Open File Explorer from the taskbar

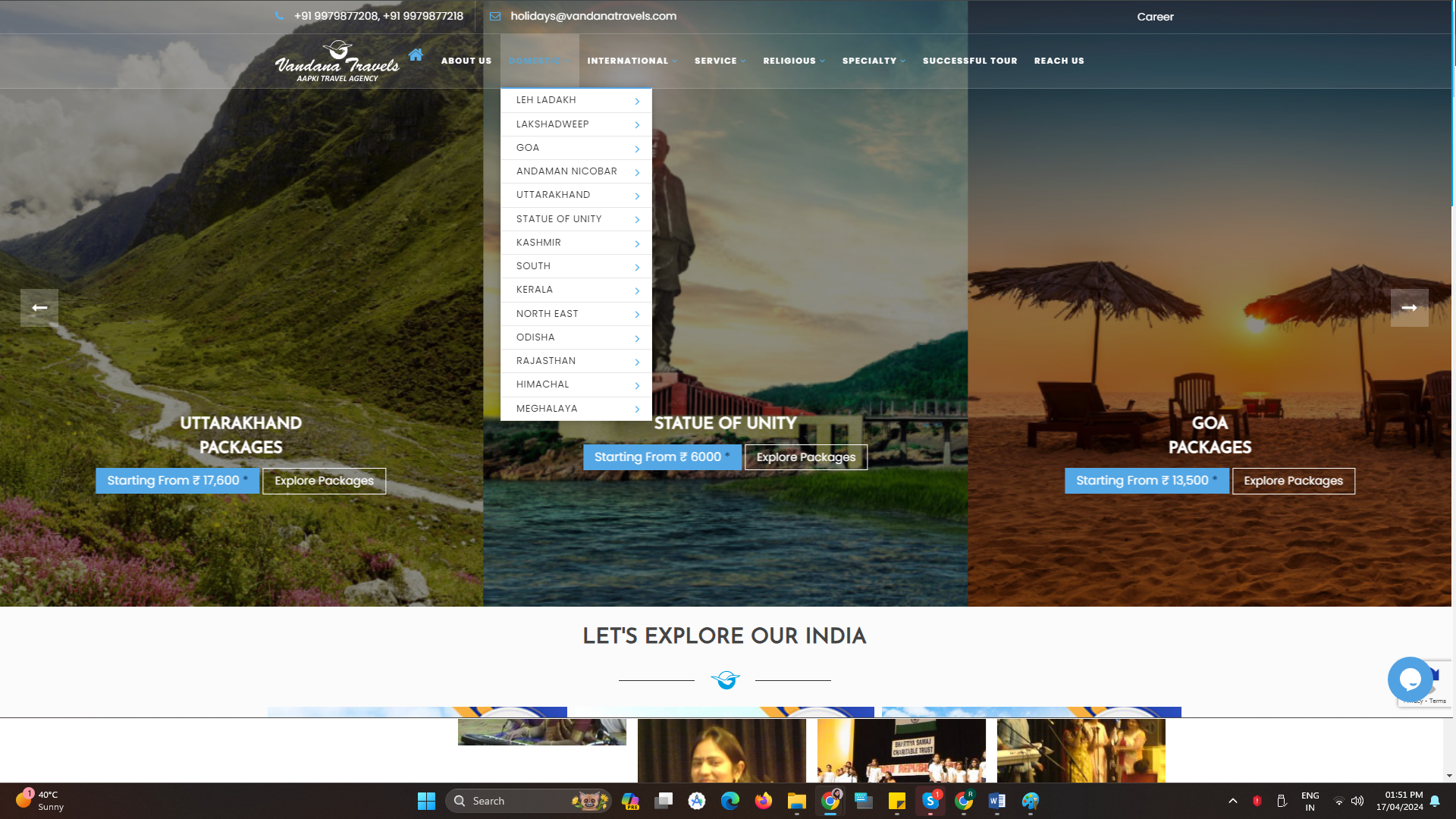coord(796,801)
